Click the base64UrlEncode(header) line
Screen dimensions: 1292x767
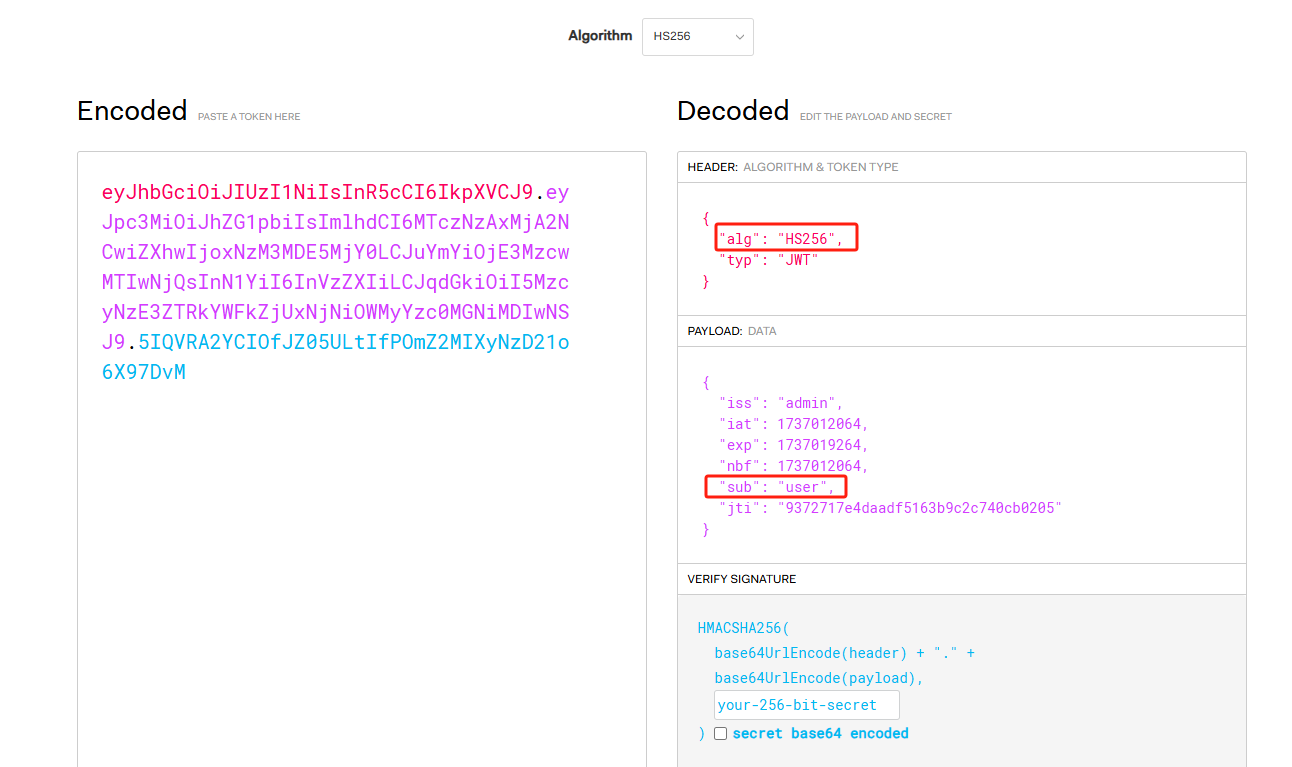click(x=844, y=653)
